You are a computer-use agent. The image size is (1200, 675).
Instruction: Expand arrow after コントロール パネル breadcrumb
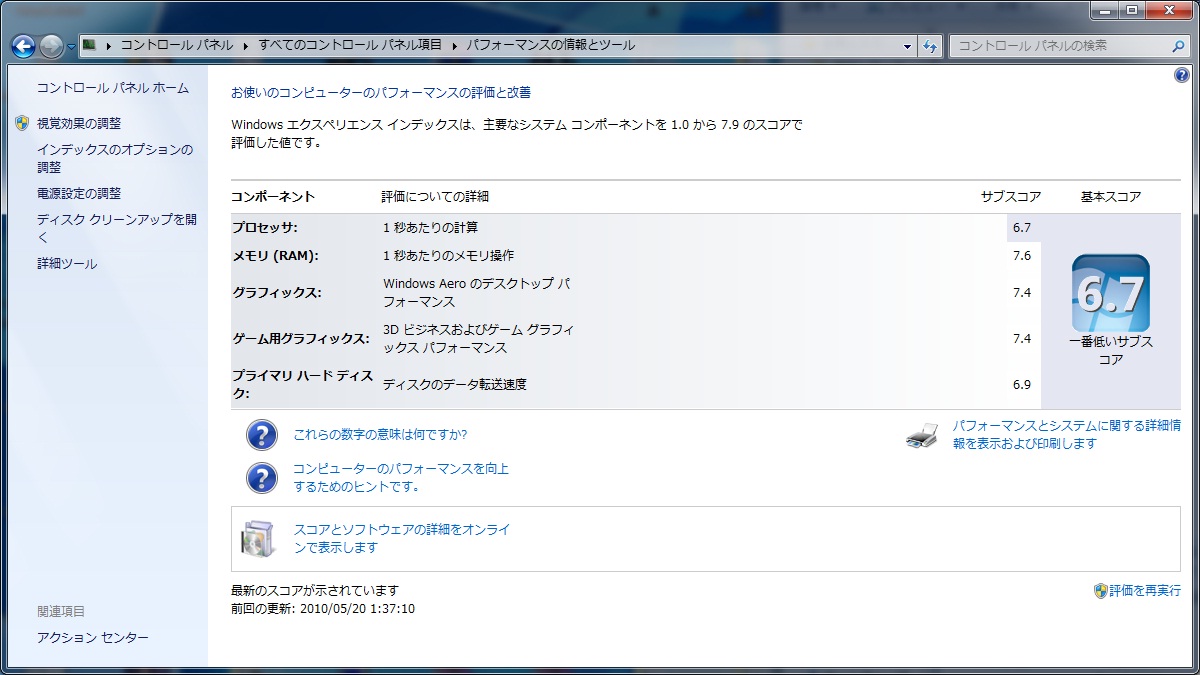[245, 45]
